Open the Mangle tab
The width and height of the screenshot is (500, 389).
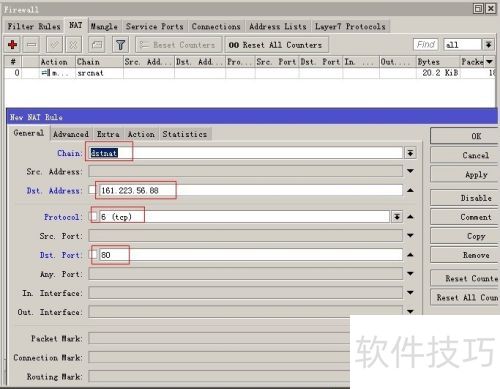point(104,26)
